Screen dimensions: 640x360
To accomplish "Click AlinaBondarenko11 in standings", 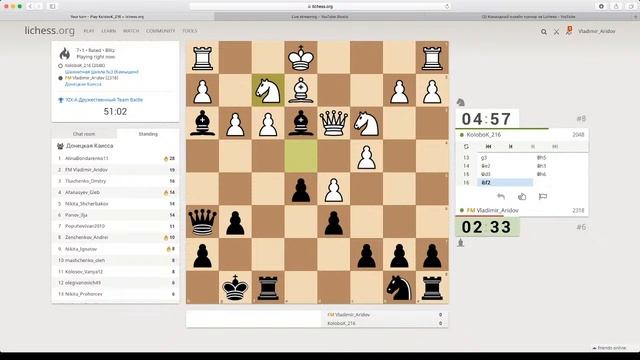I will 87,158.
